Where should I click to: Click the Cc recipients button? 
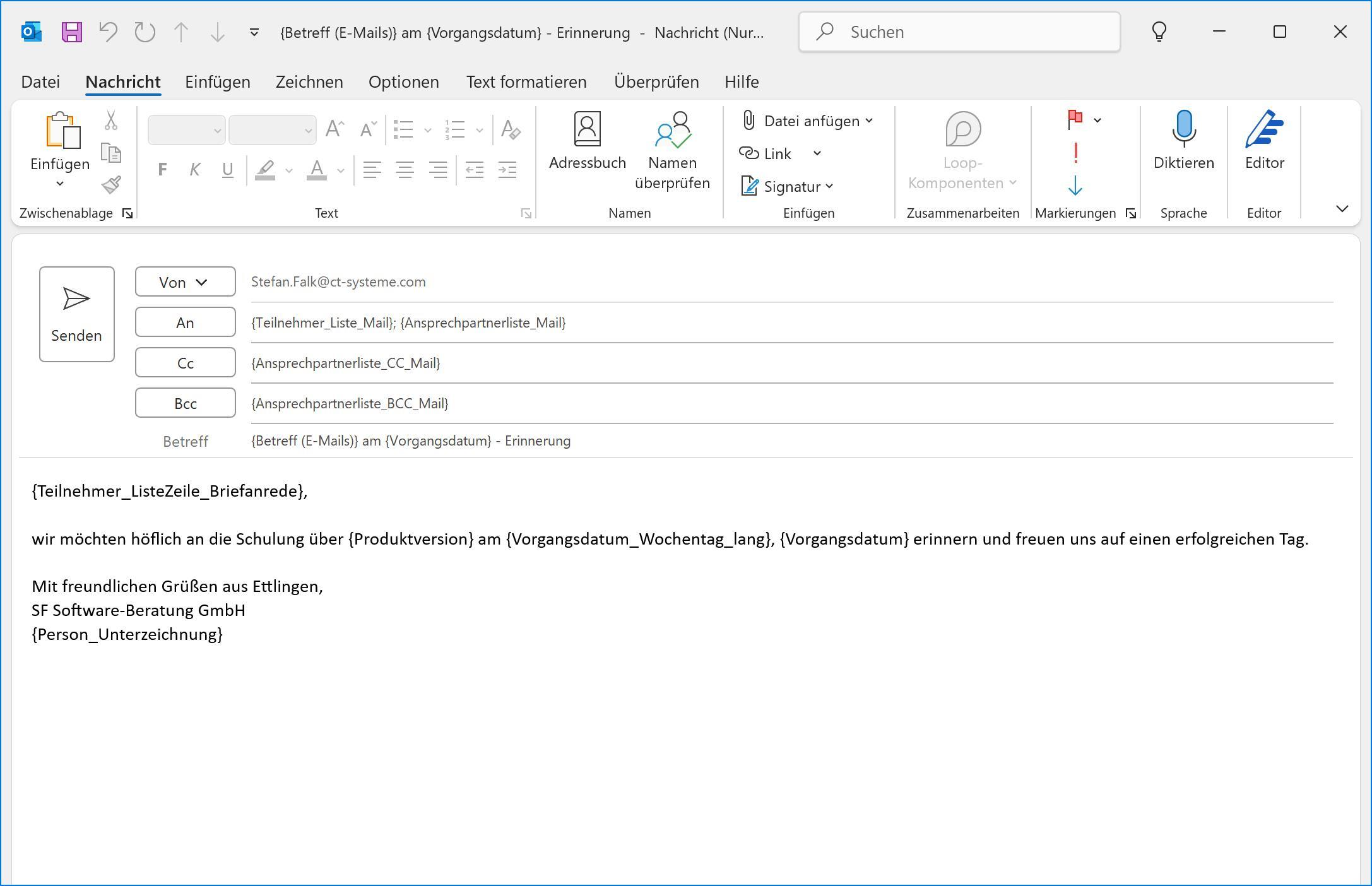(185, 363)
